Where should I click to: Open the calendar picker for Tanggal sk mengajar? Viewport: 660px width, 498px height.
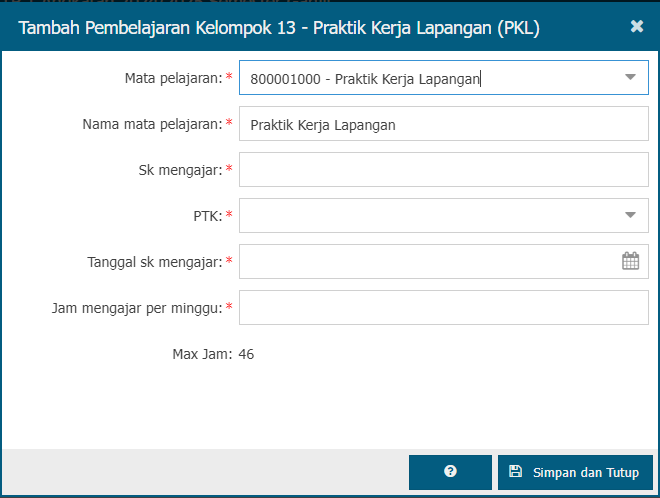630,261
